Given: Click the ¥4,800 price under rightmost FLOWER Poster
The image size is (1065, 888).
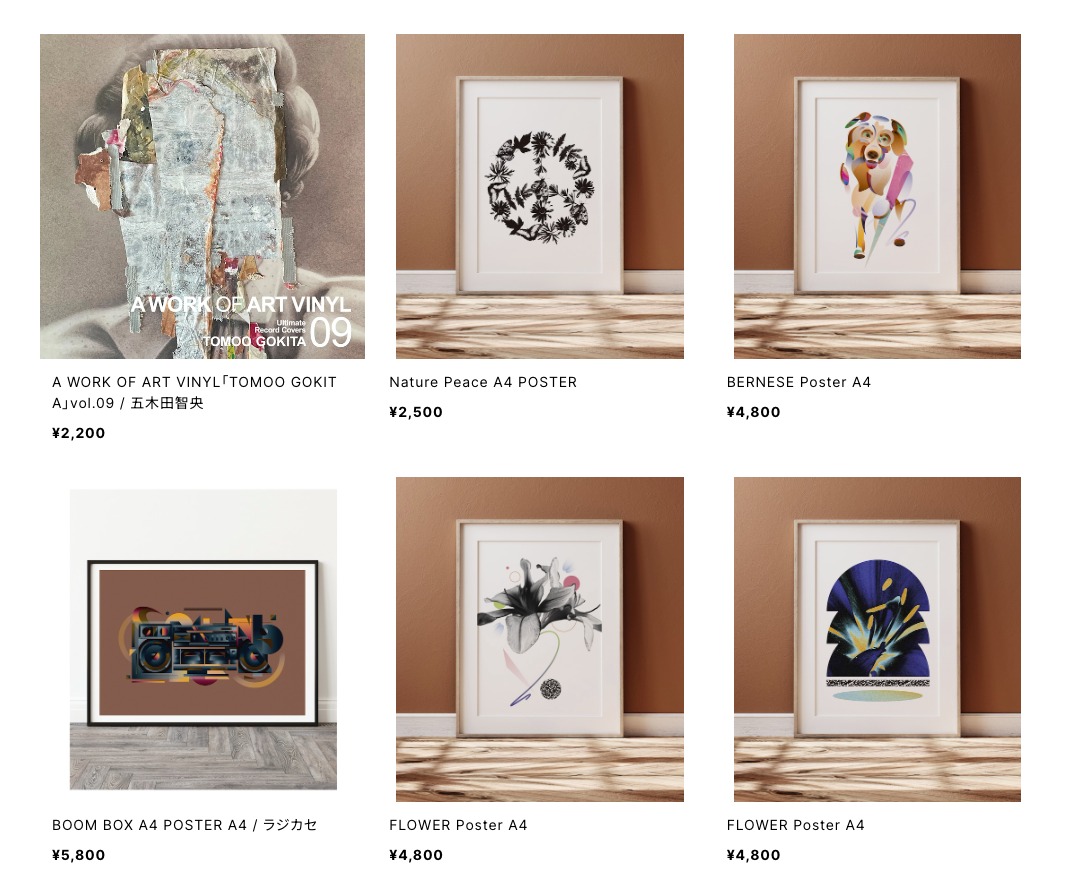Looking at the screenshot, I should pyautogui.click(x=753, y=855).
